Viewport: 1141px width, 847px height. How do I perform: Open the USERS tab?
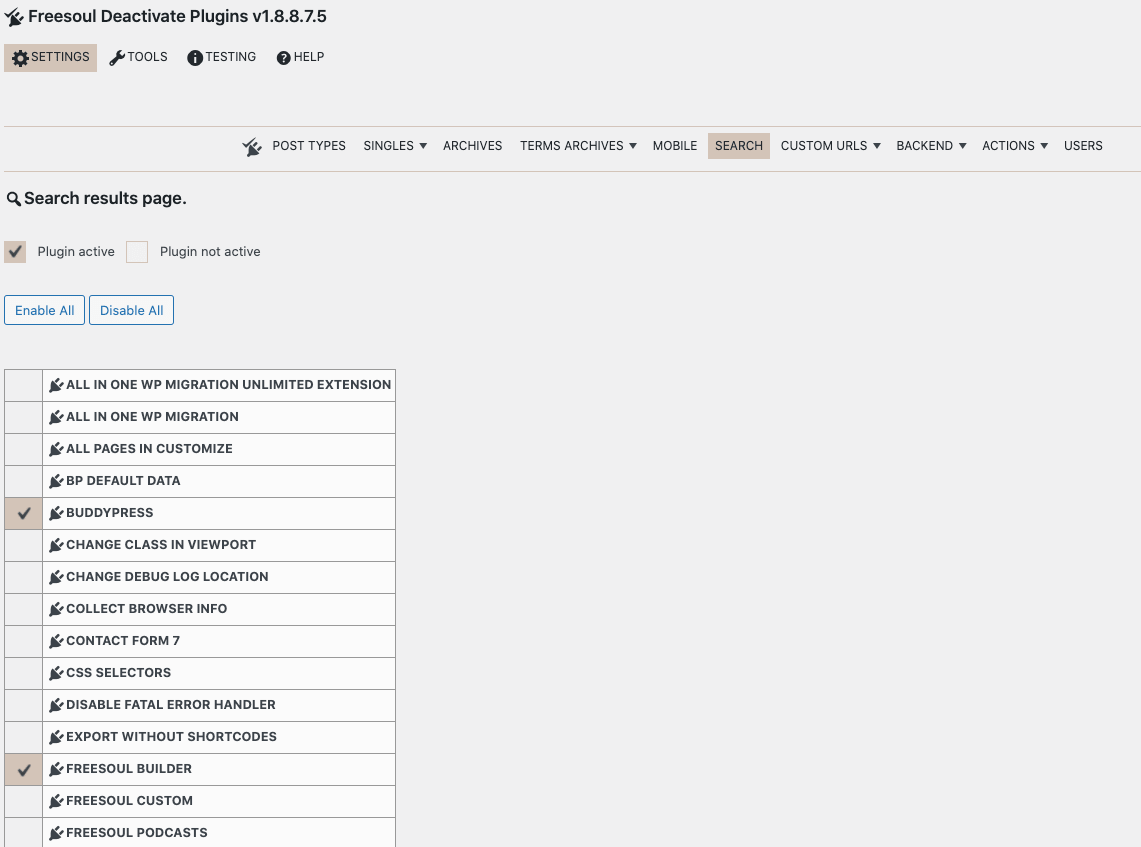tap(1083, 146)
